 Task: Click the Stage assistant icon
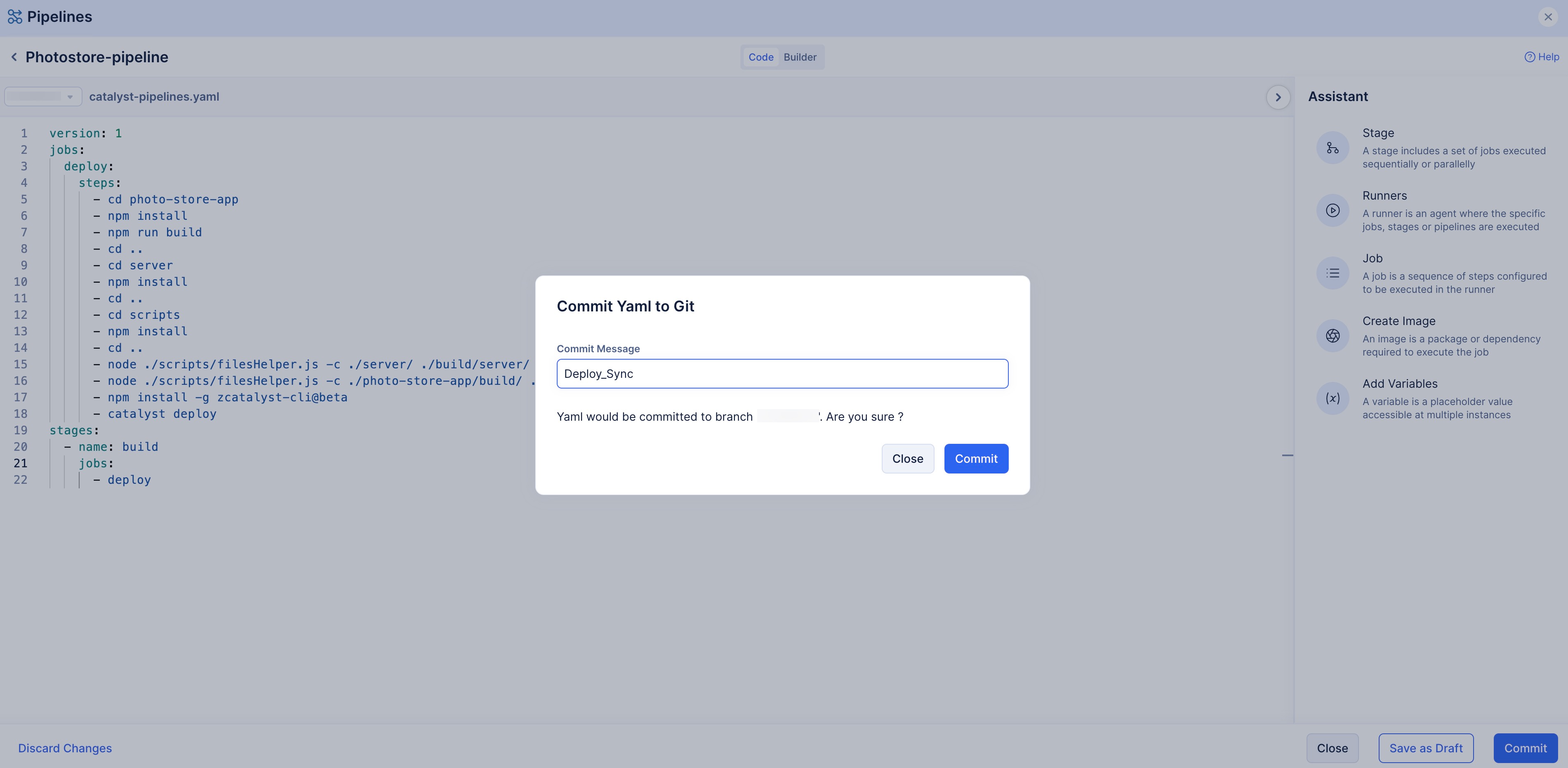[x=1333, y=148]
